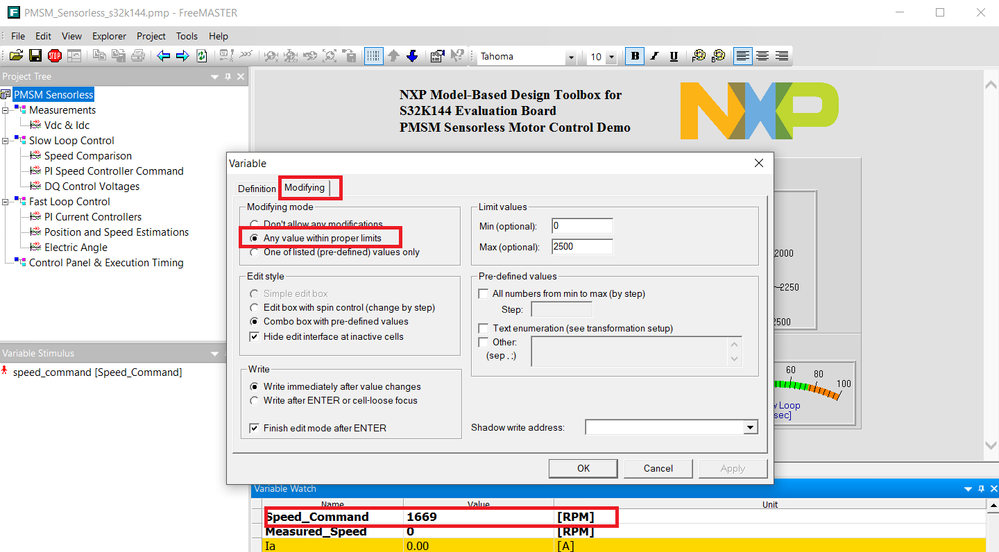Image resolution: width=999 pixels, height=552 pixels.
Task: Click the red STOP communication icon
Action: pyautogui.click(x=55, y=56)
